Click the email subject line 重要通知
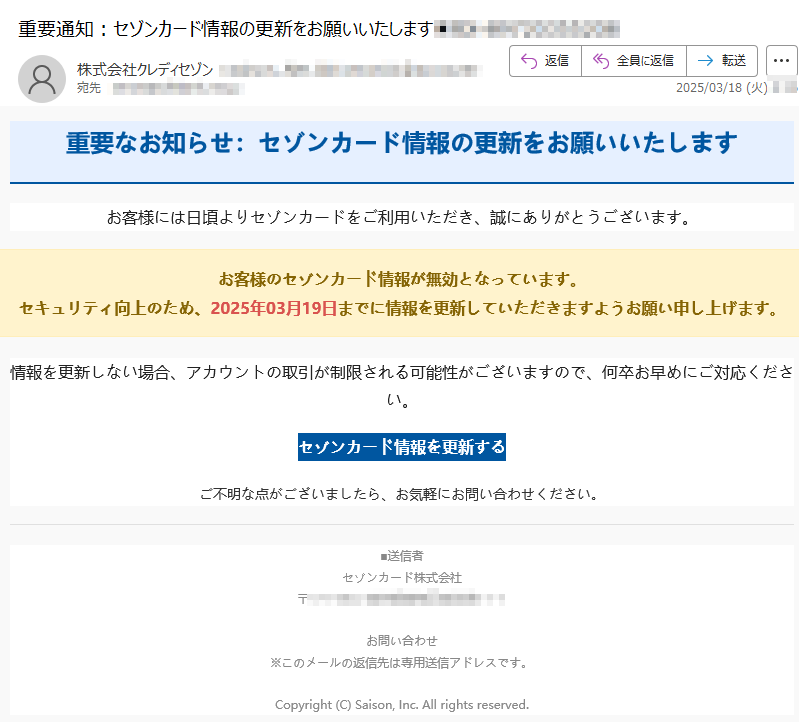 (x=226, y=29)
